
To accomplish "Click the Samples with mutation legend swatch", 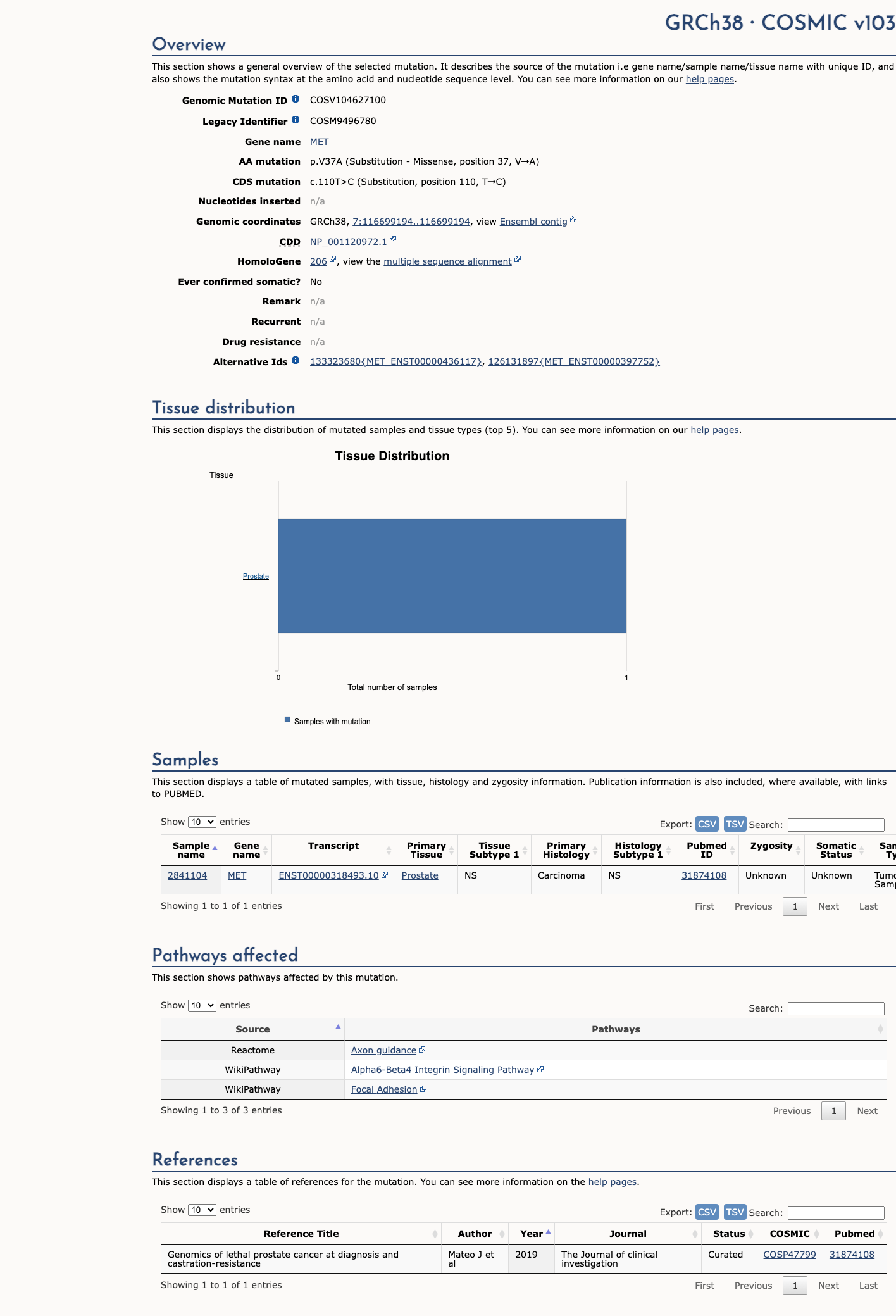I will pyautogui.click(x=287, y=720).
